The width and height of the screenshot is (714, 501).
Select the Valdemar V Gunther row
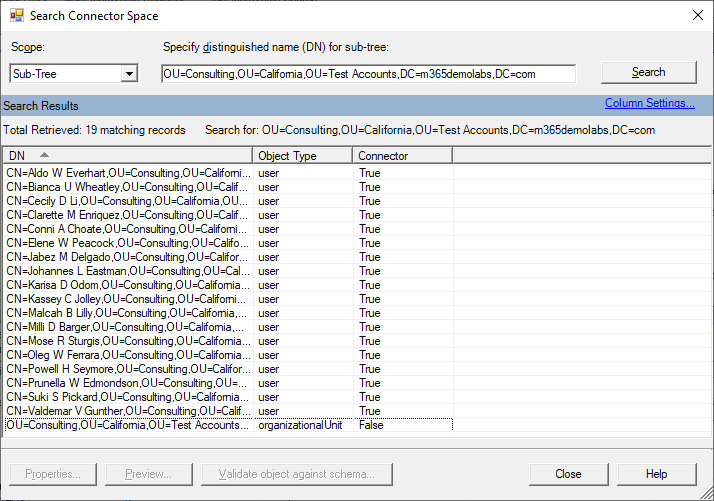click(128, 411)
